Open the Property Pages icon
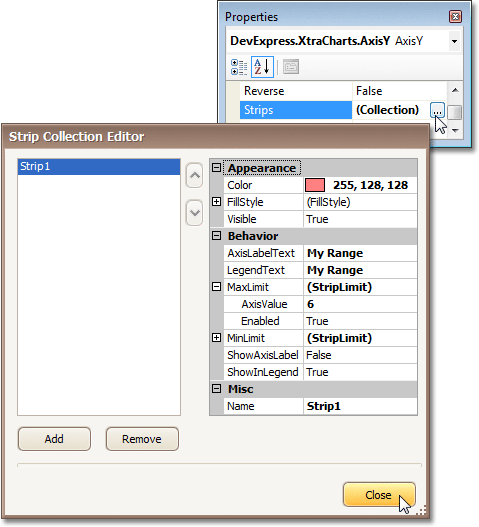The height and width of the screenshot is (527, 479). (291, 67)
